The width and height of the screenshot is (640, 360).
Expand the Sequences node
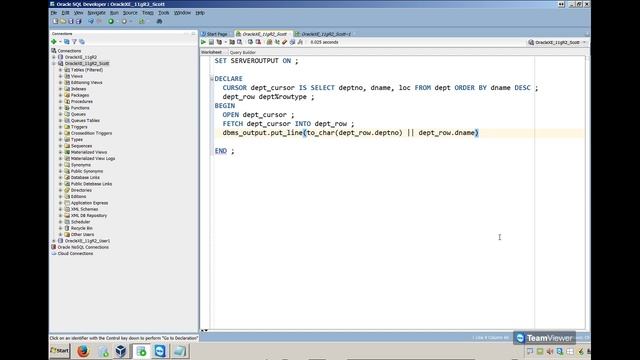(x=60, y=146)
